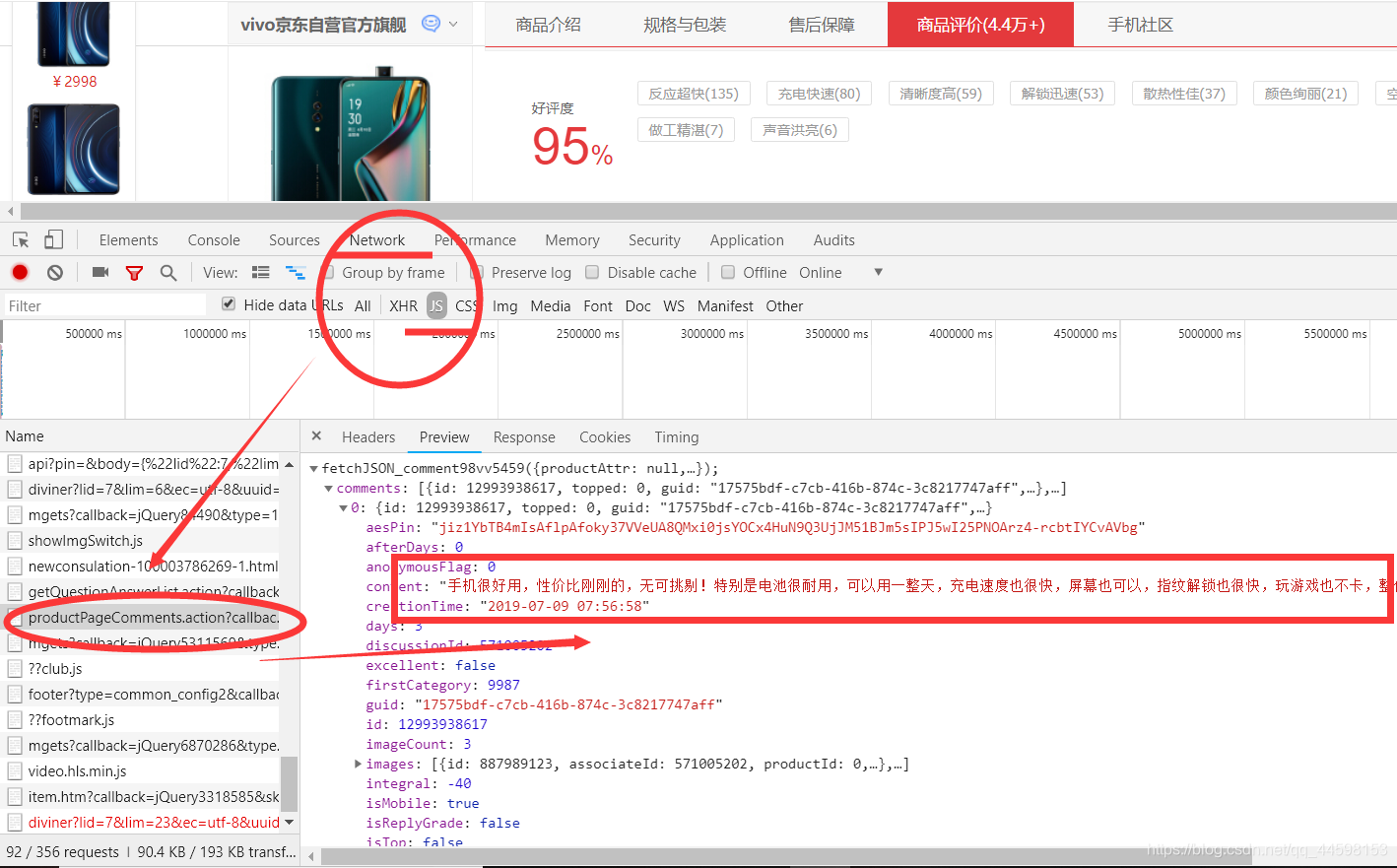
Task: Open the 商品介绍 product tab
Action: [x=548, y=25]
